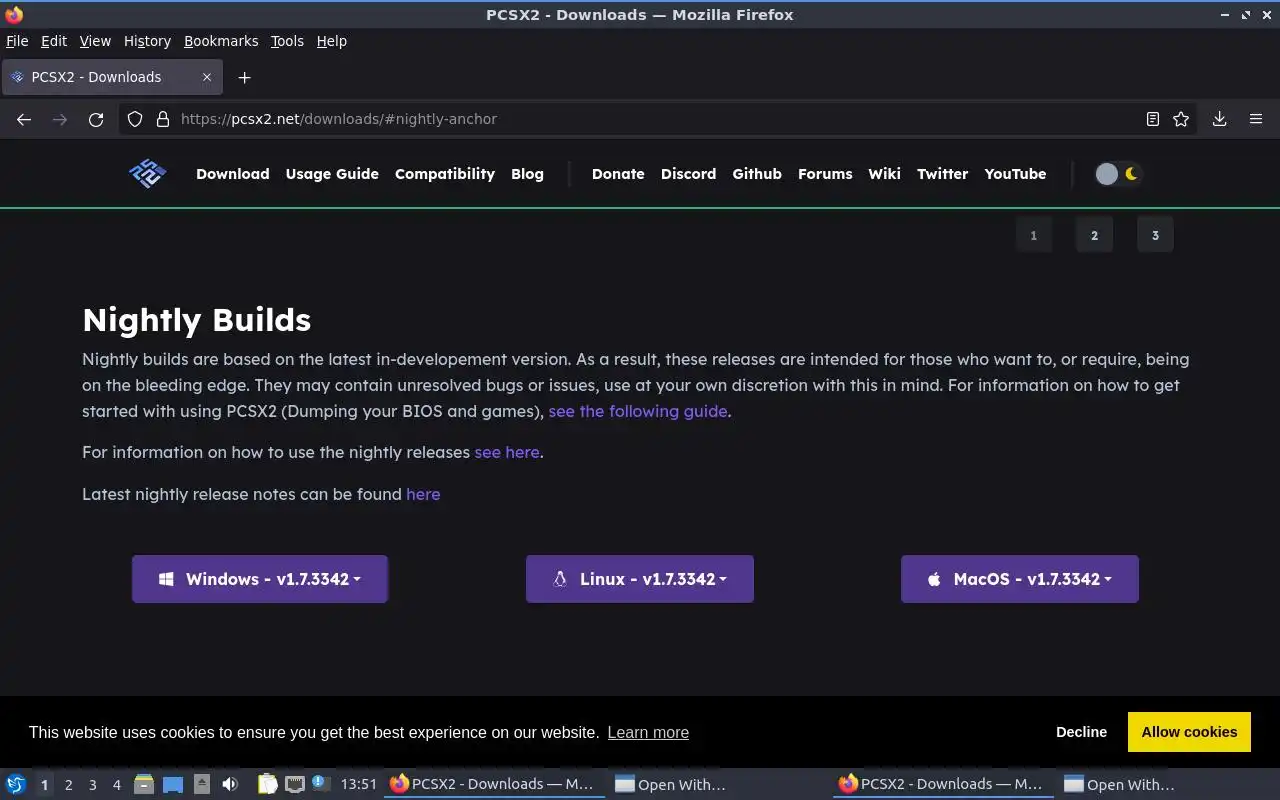The height and width of the screenshot is (800, 1280).
Task: Open the Twitter link
Action: [x=943, y=174]
